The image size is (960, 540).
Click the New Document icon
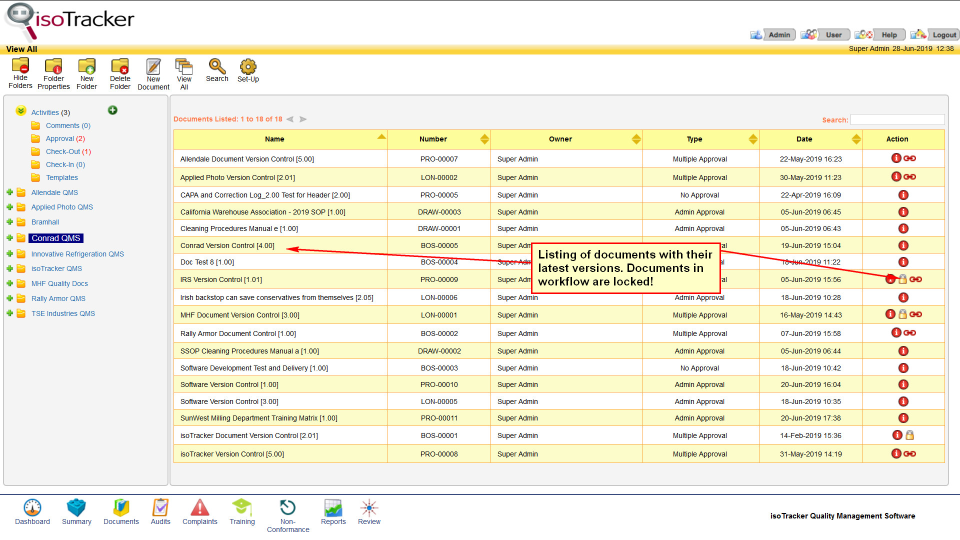click(x=153, y=67)
